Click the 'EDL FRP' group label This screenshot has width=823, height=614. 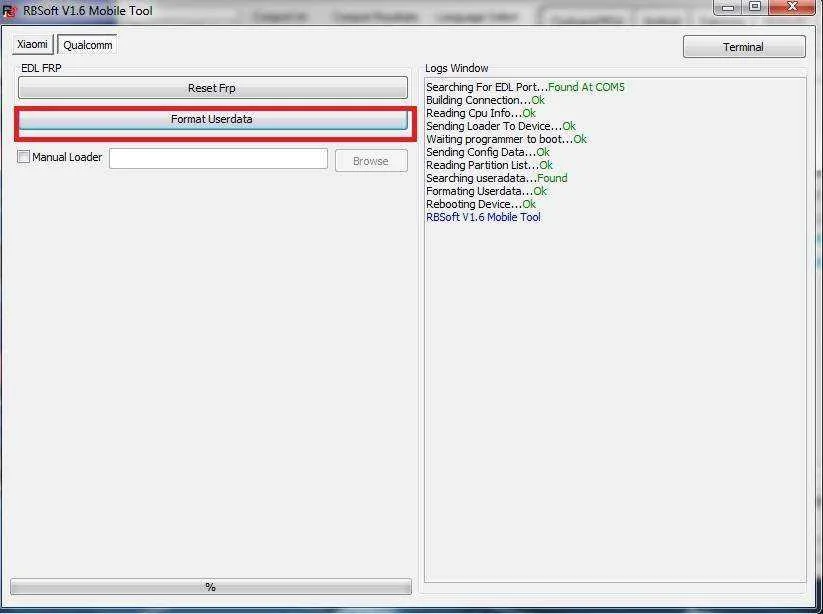[41, 68]
